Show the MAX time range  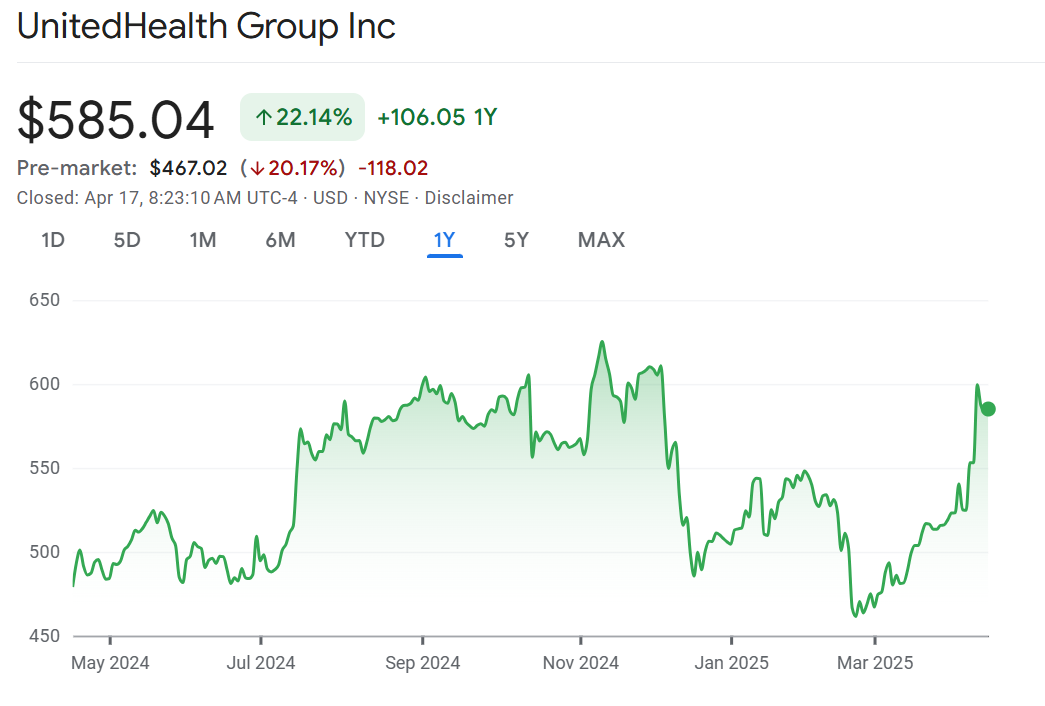(x=601, y=240)
